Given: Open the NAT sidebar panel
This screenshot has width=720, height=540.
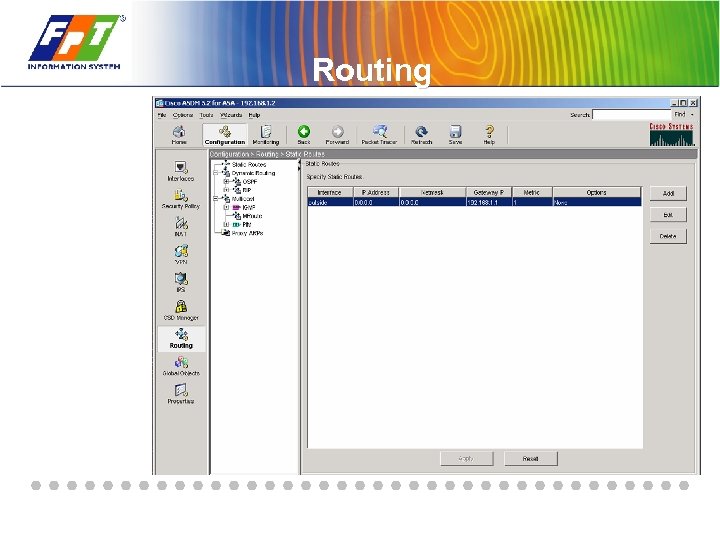Looking at the screenshot, I should (x=181, y=227).
